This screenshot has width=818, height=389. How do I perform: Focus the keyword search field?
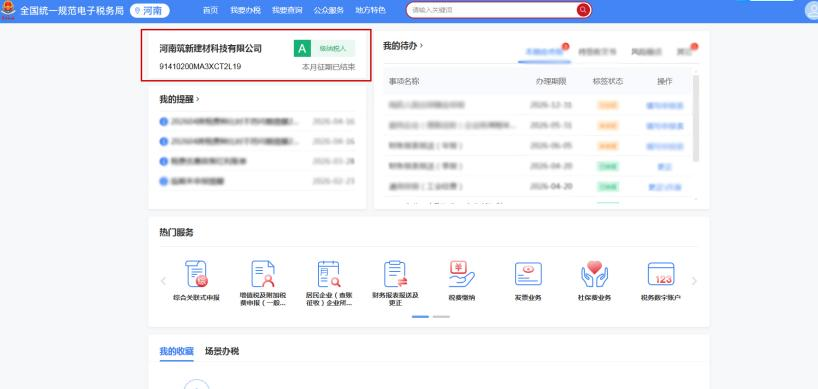click(x=491, y=10)
